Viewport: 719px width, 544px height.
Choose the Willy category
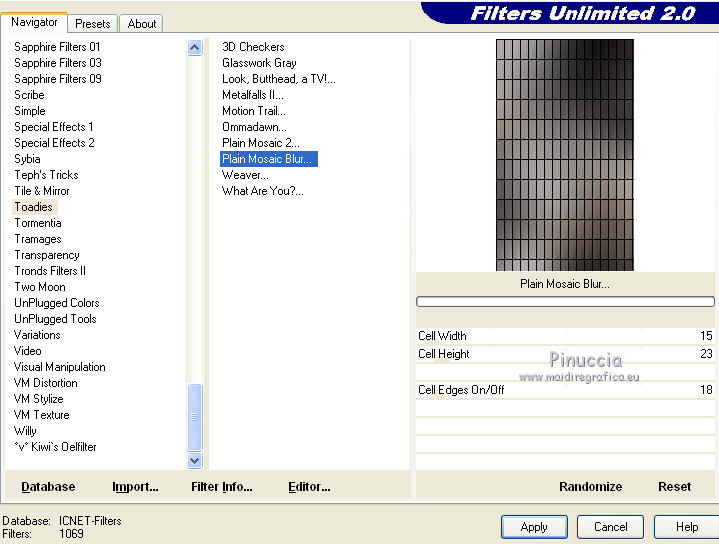click(x=25, y=431)
